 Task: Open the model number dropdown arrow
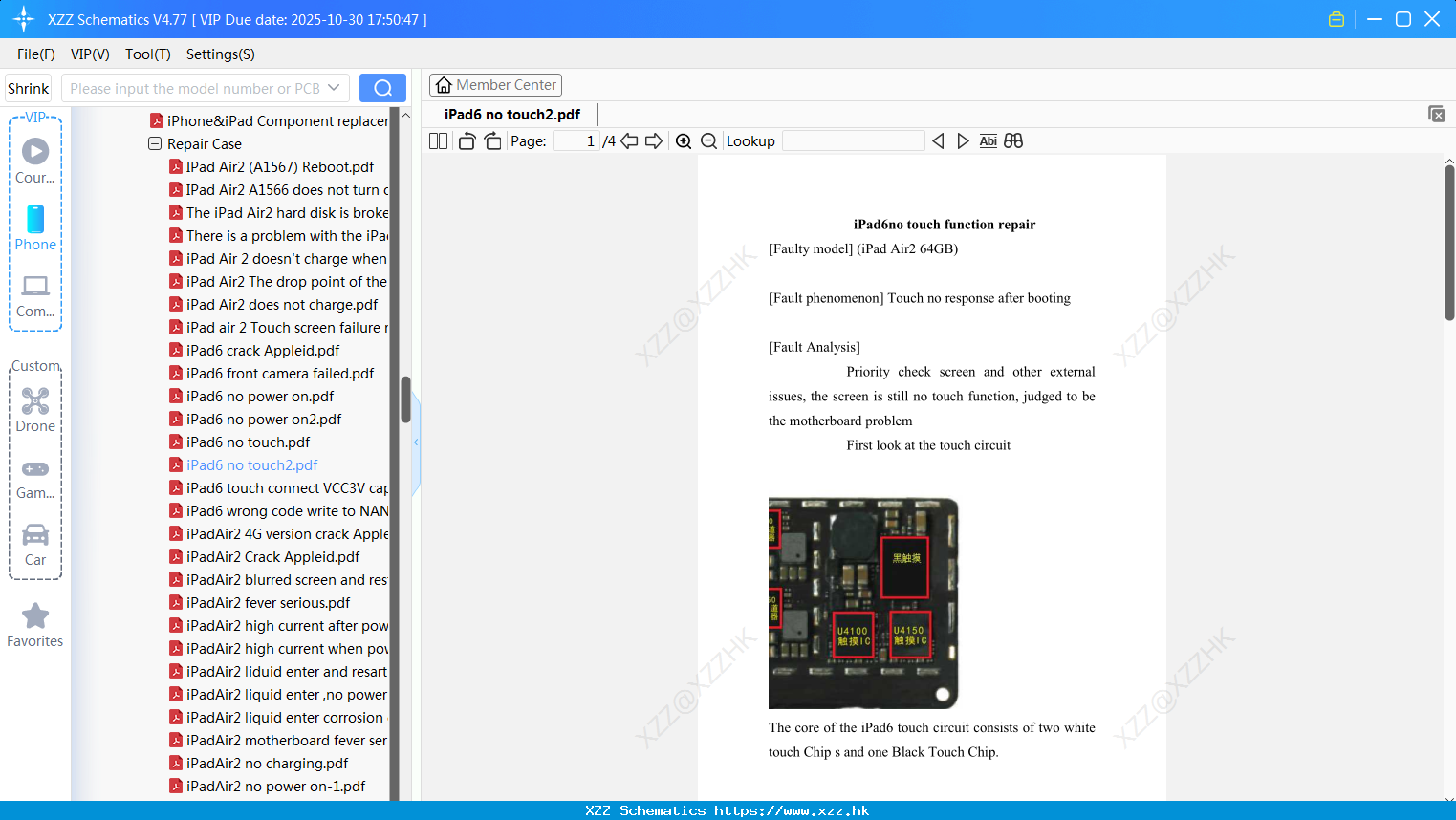(x=334, y=88)
